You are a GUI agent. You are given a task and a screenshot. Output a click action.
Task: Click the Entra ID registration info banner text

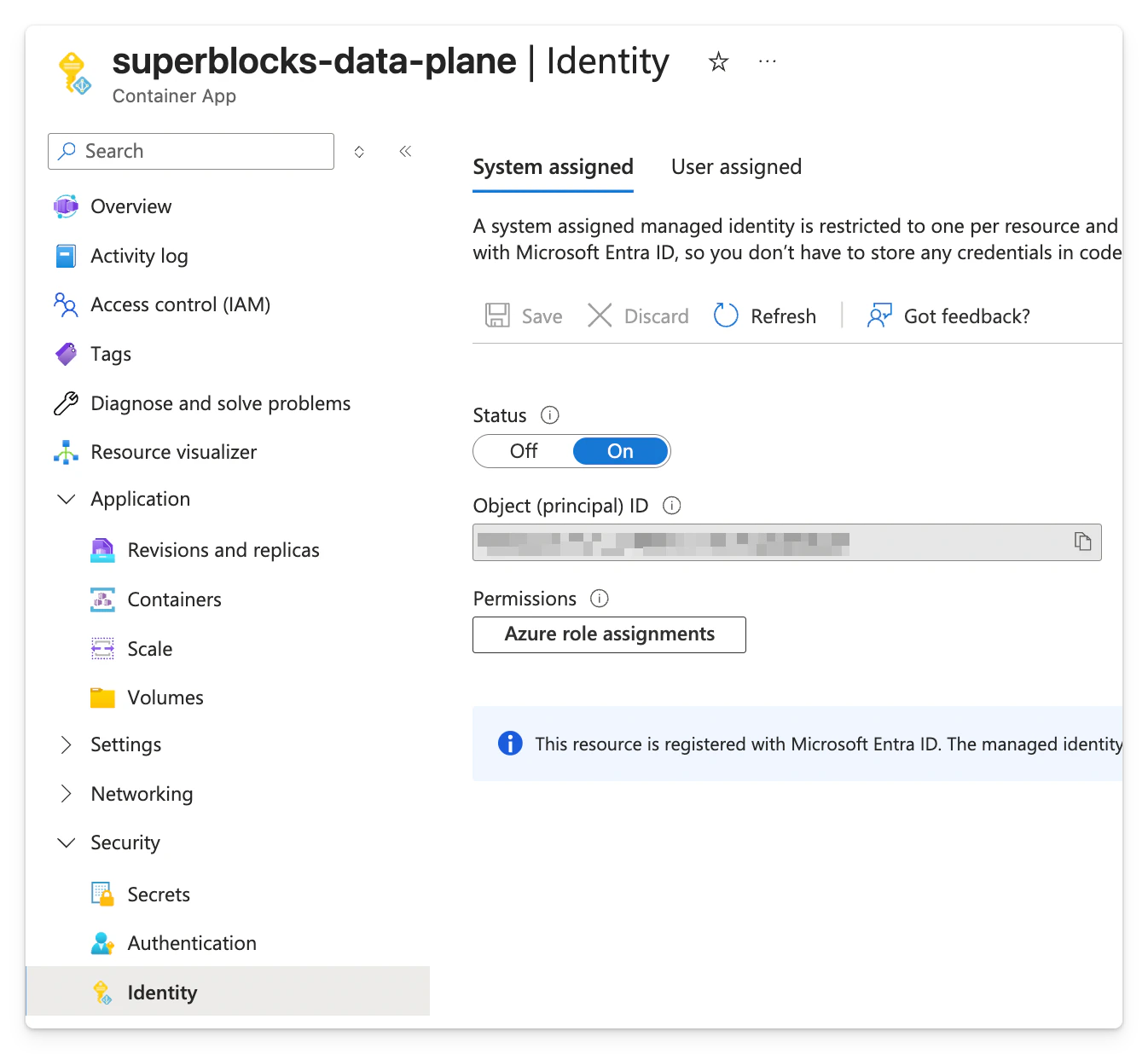(x=828, y=744)
